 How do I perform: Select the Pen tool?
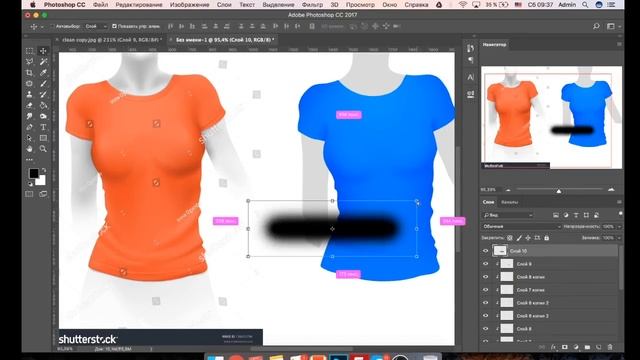[x=29, y=127]
